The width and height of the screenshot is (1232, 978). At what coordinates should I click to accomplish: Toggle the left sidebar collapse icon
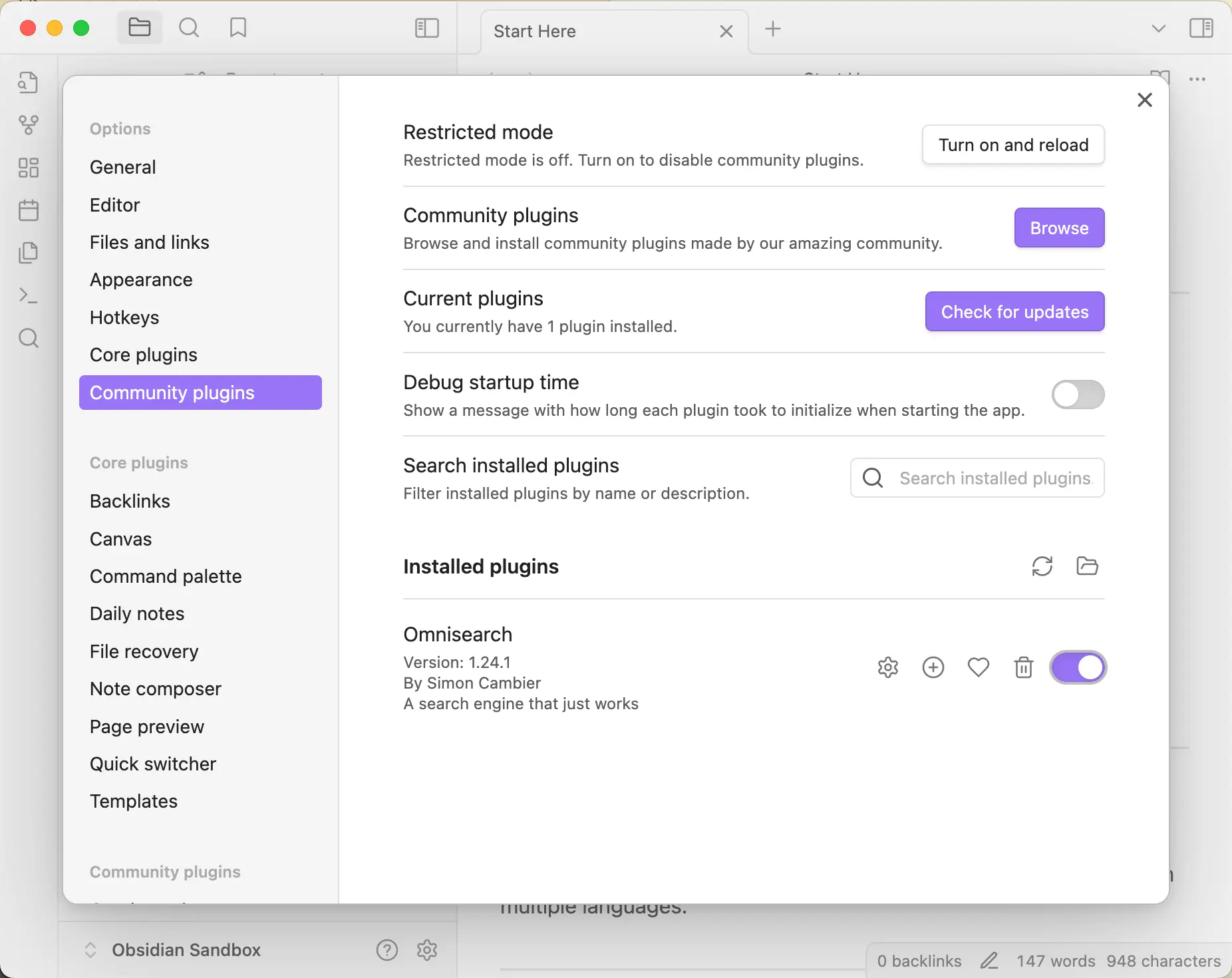(426, 28)
